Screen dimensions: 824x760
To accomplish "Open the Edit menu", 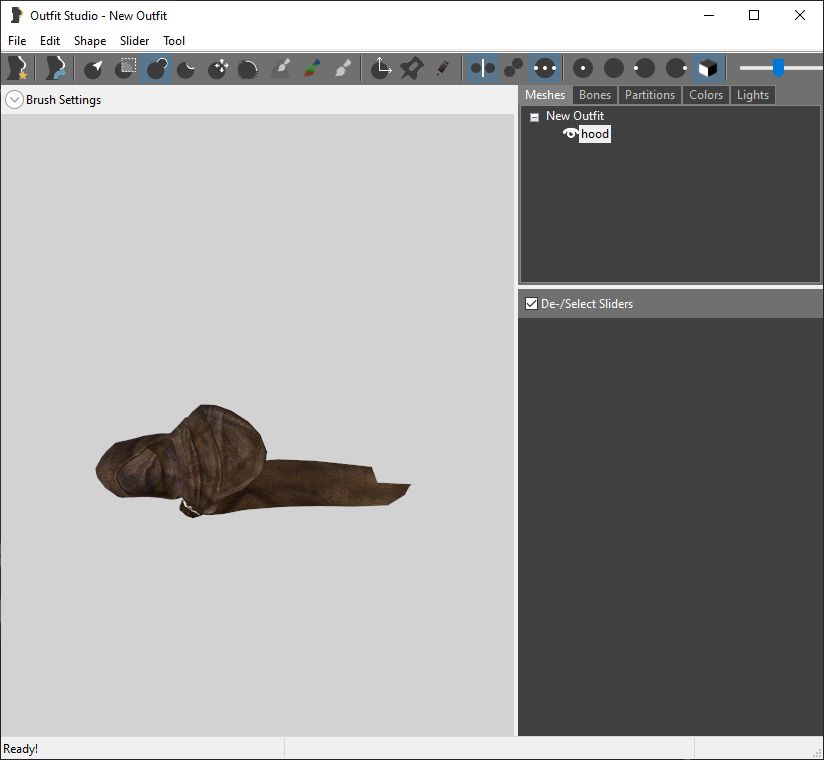I will (50, 40).
